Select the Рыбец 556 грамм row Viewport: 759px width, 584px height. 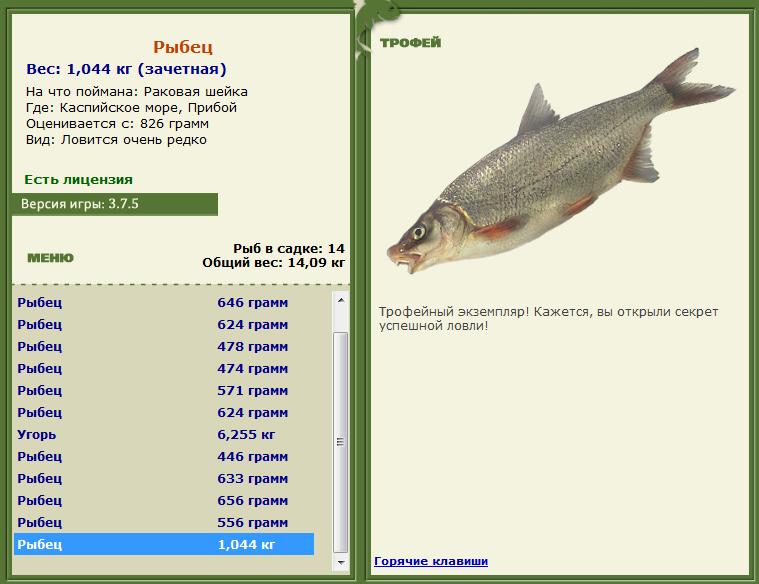coord(164,523)
